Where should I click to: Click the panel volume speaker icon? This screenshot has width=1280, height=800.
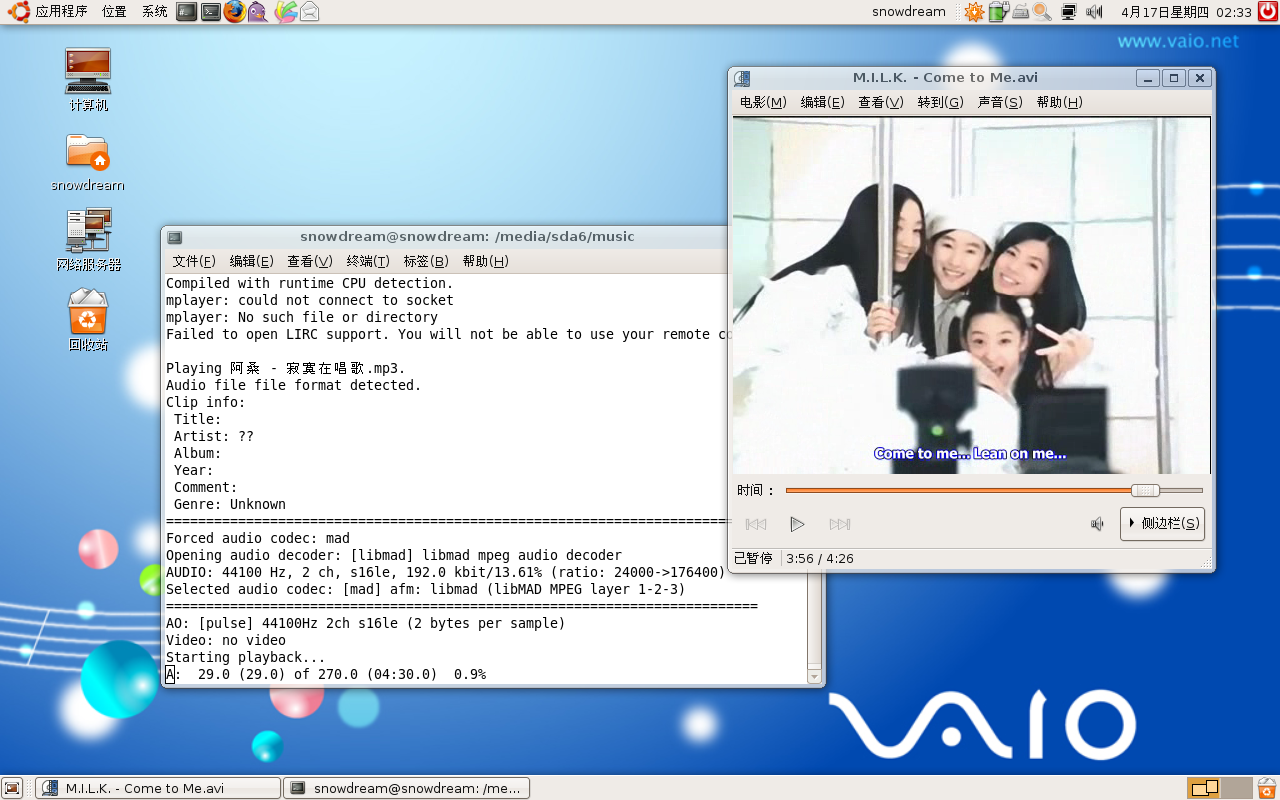[1094, 12]
